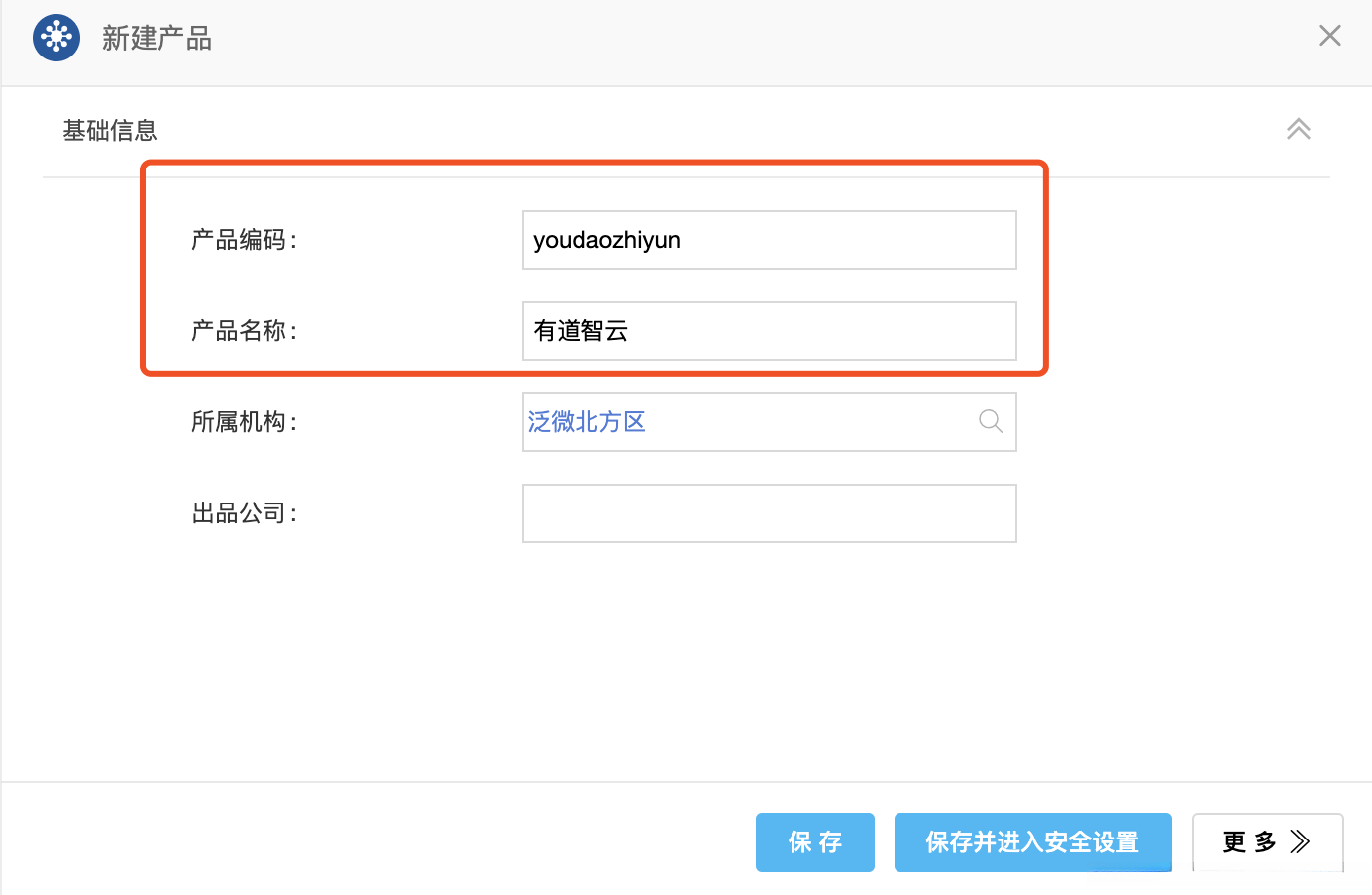Click the search magnifier in 所属机构 field
1372x895 pixels.
pos(990,422)
